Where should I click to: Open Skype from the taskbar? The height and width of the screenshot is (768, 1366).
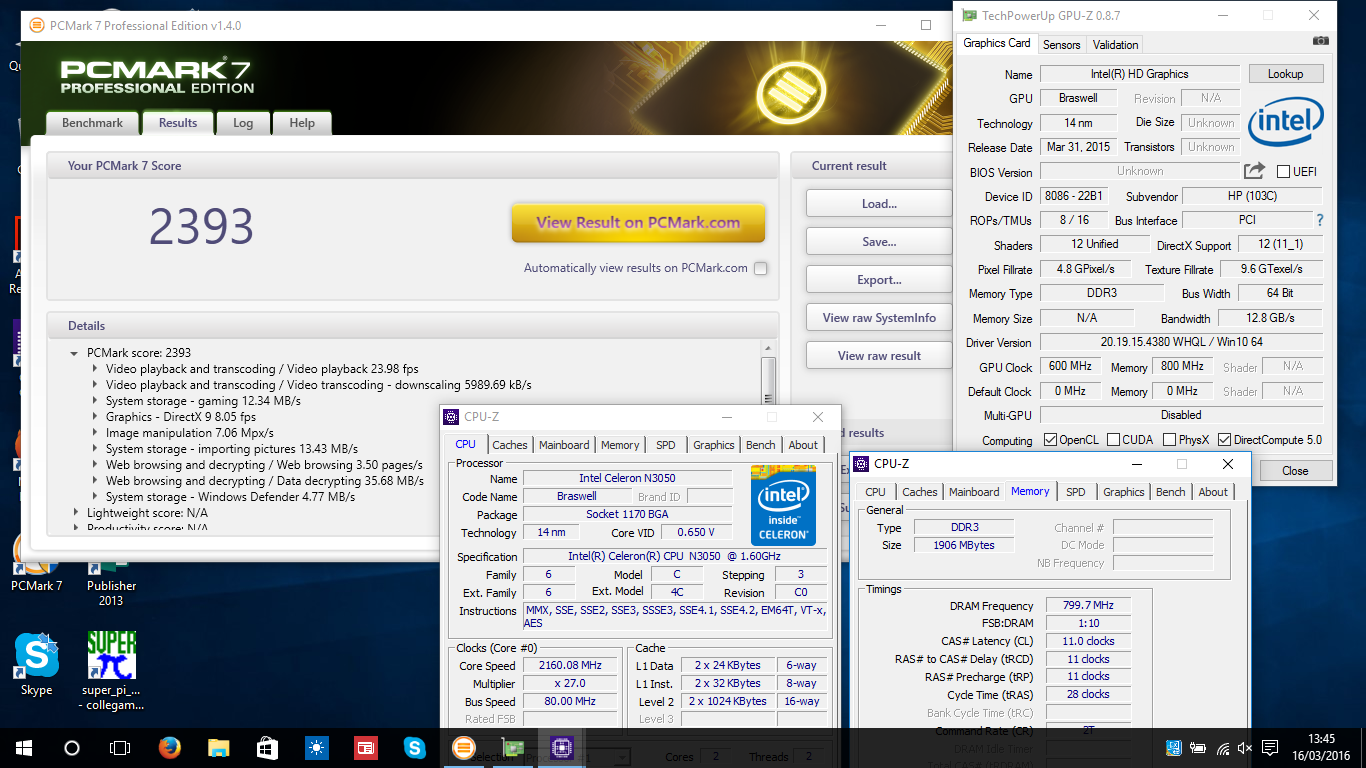pyautogui.click(x=414, y=747)
